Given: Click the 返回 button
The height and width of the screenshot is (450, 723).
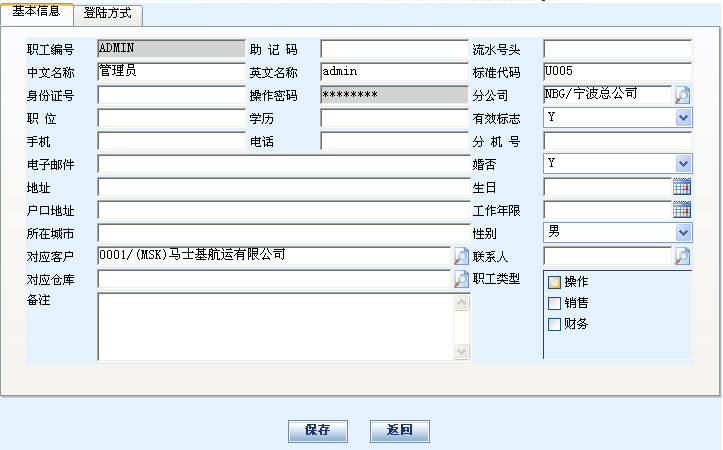Looking at the screenshot, I should coord(399,431).
